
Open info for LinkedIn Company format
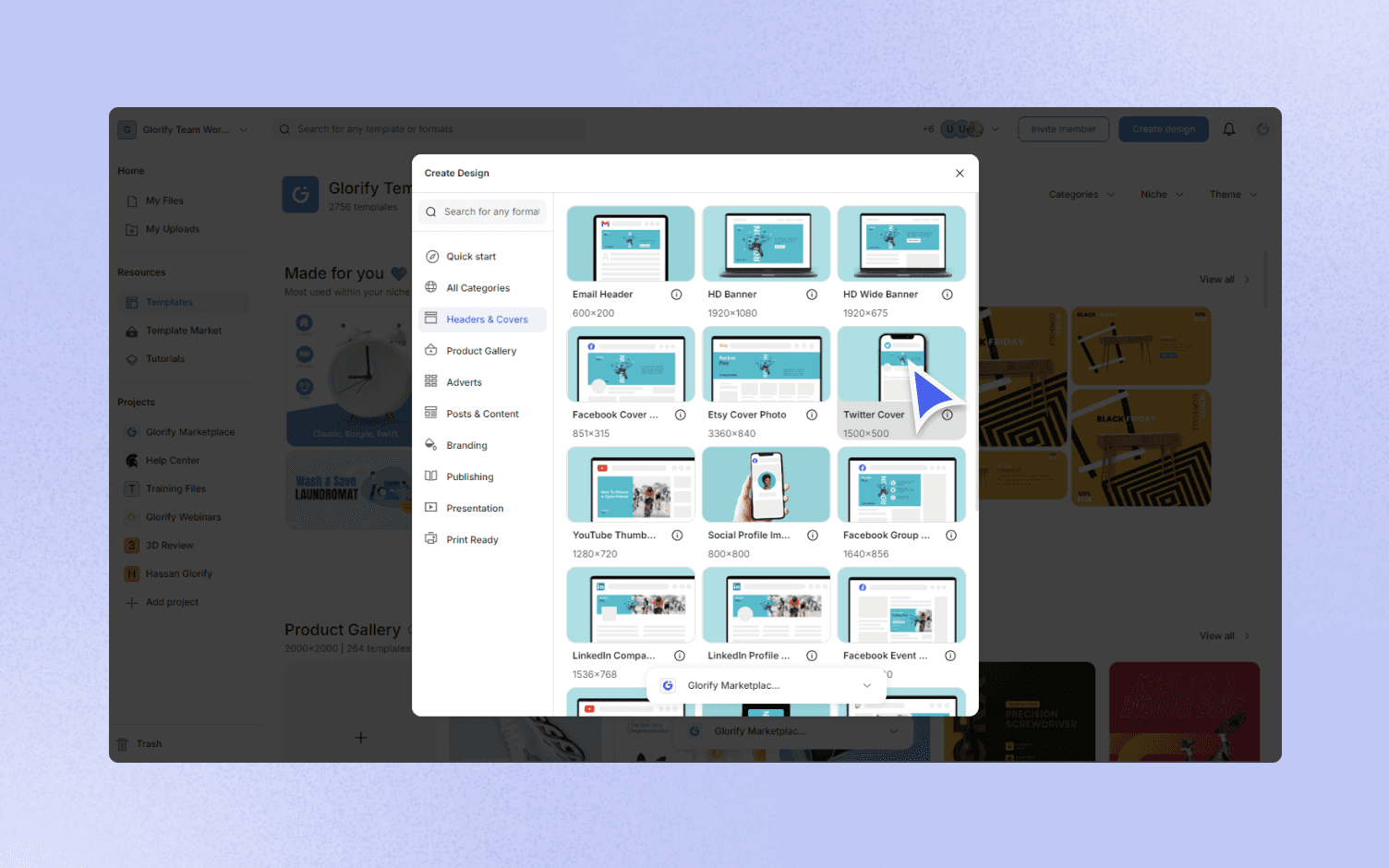pyautogui.click(x=679, y=656)
